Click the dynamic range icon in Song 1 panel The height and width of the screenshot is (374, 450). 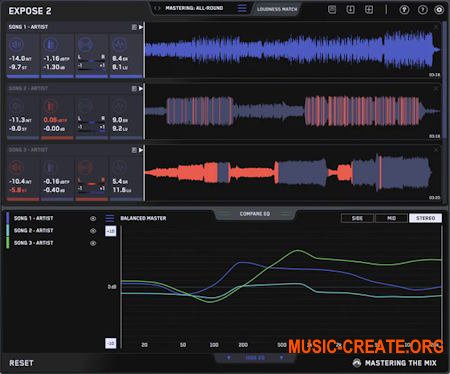pos(120,44)
